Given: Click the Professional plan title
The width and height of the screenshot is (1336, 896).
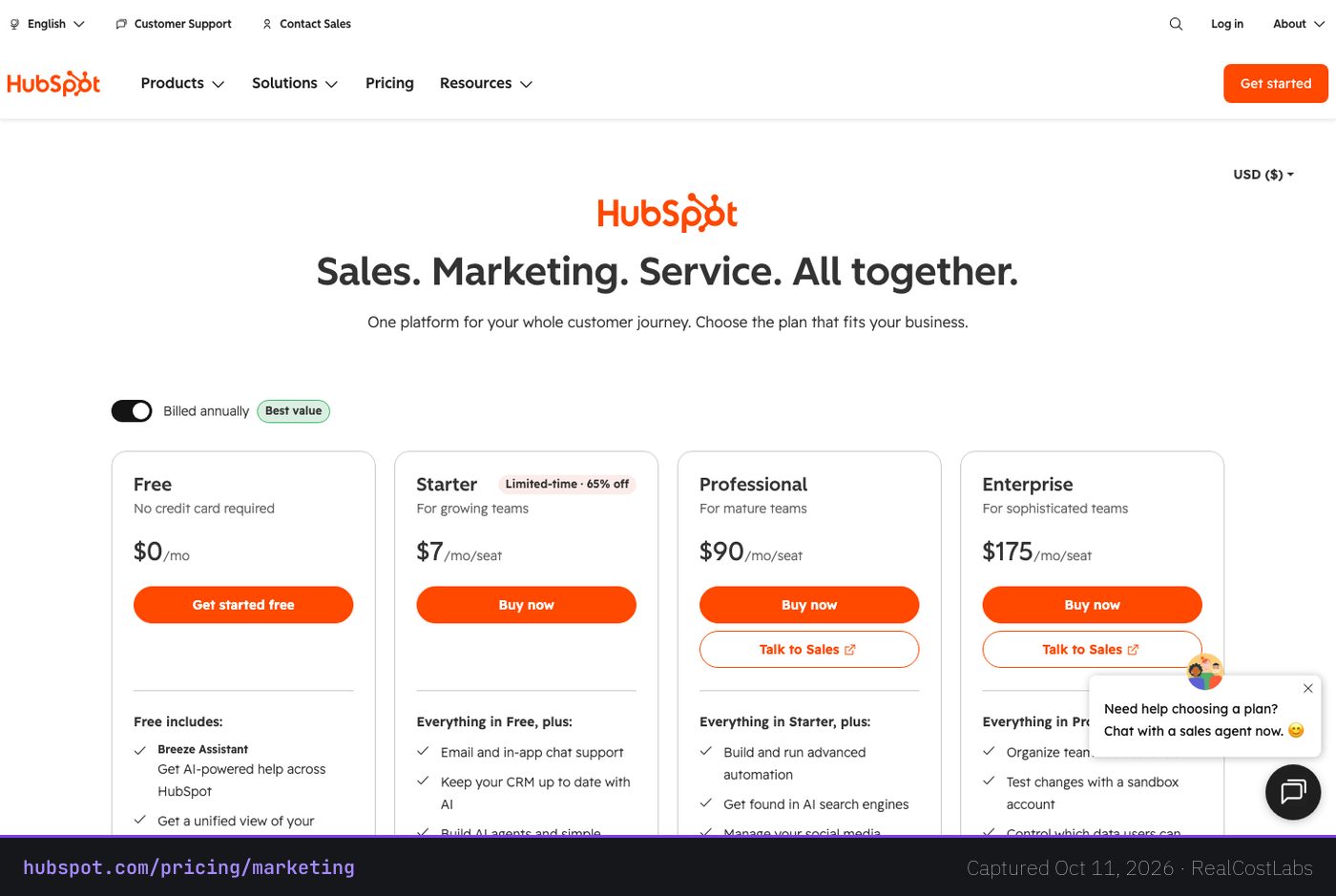Looking at the screenshot, I should pos(753,485).
